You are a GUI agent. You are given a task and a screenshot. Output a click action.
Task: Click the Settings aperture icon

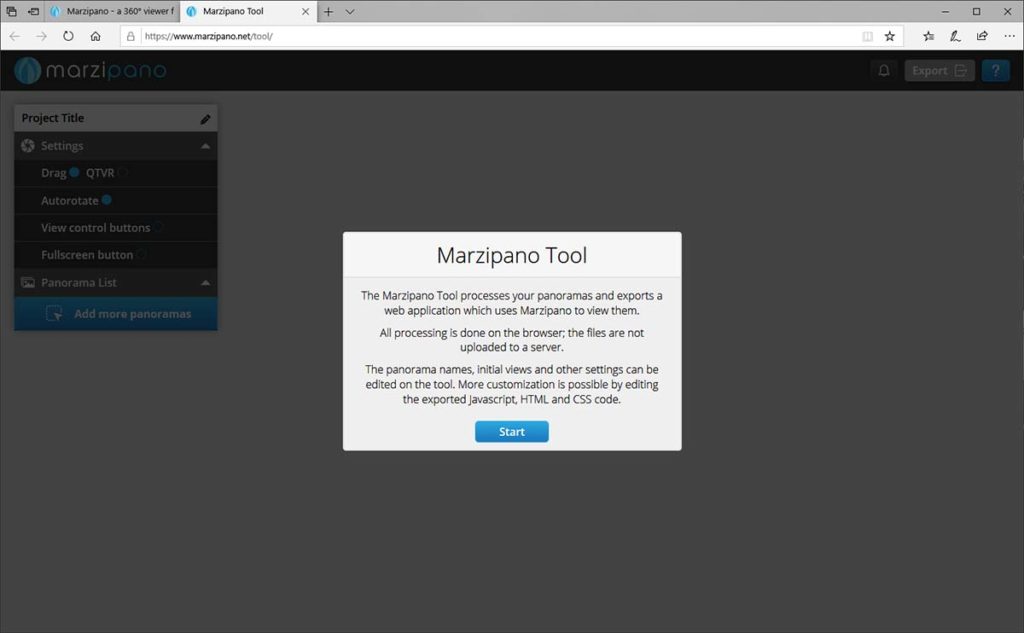[x=27, y=146]
